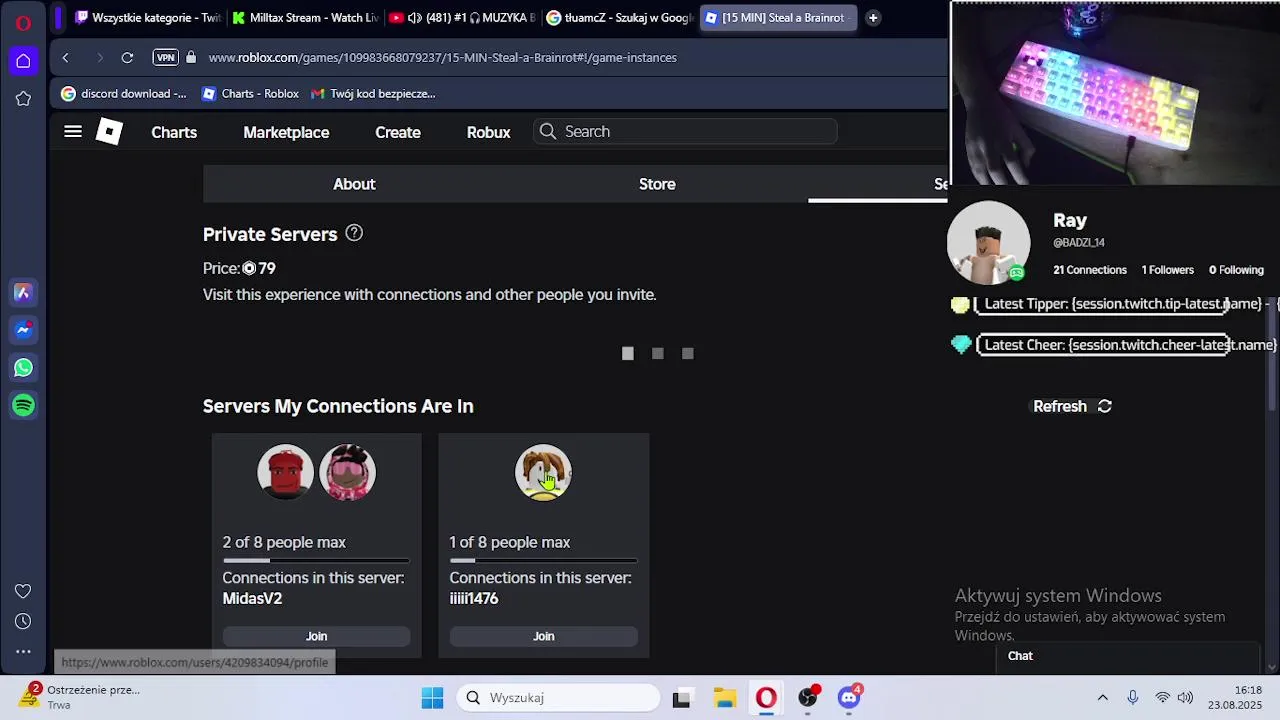Open MidasV2 server's red cap avatar
Screen dimensions: 1280x720
[285, 472]
